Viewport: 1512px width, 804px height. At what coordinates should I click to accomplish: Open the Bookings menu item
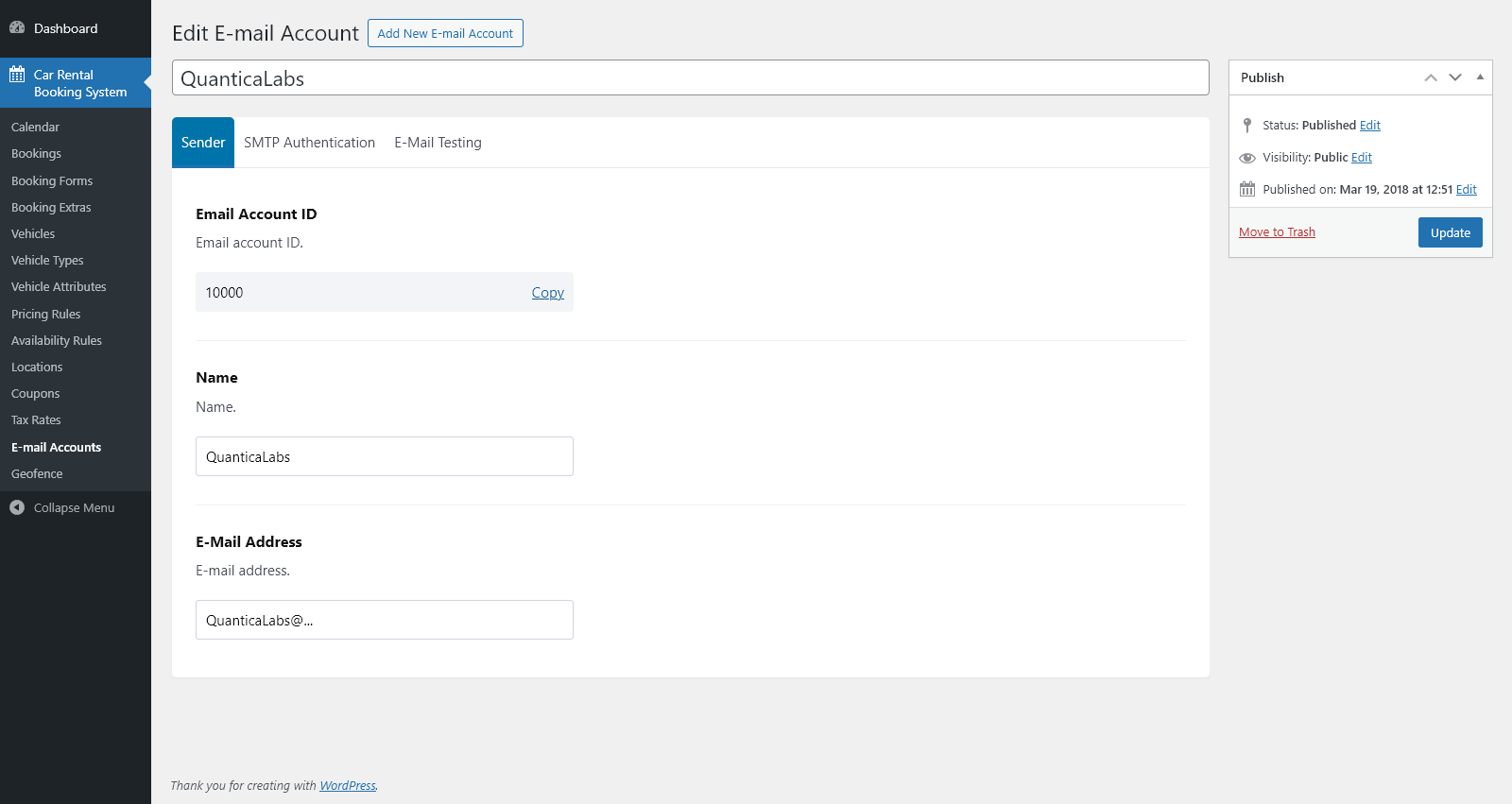(36, 154)
